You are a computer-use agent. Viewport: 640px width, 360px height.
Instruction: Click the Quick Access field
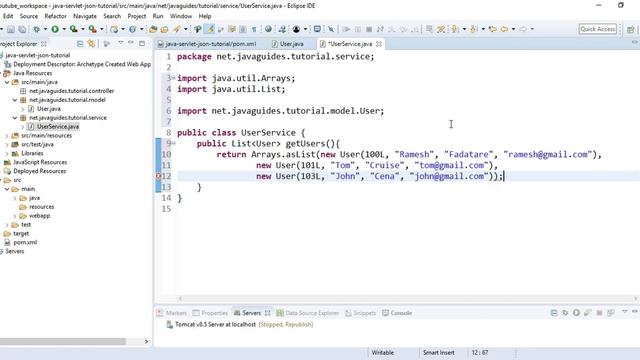pyautogui.click(x=598, y=29)
